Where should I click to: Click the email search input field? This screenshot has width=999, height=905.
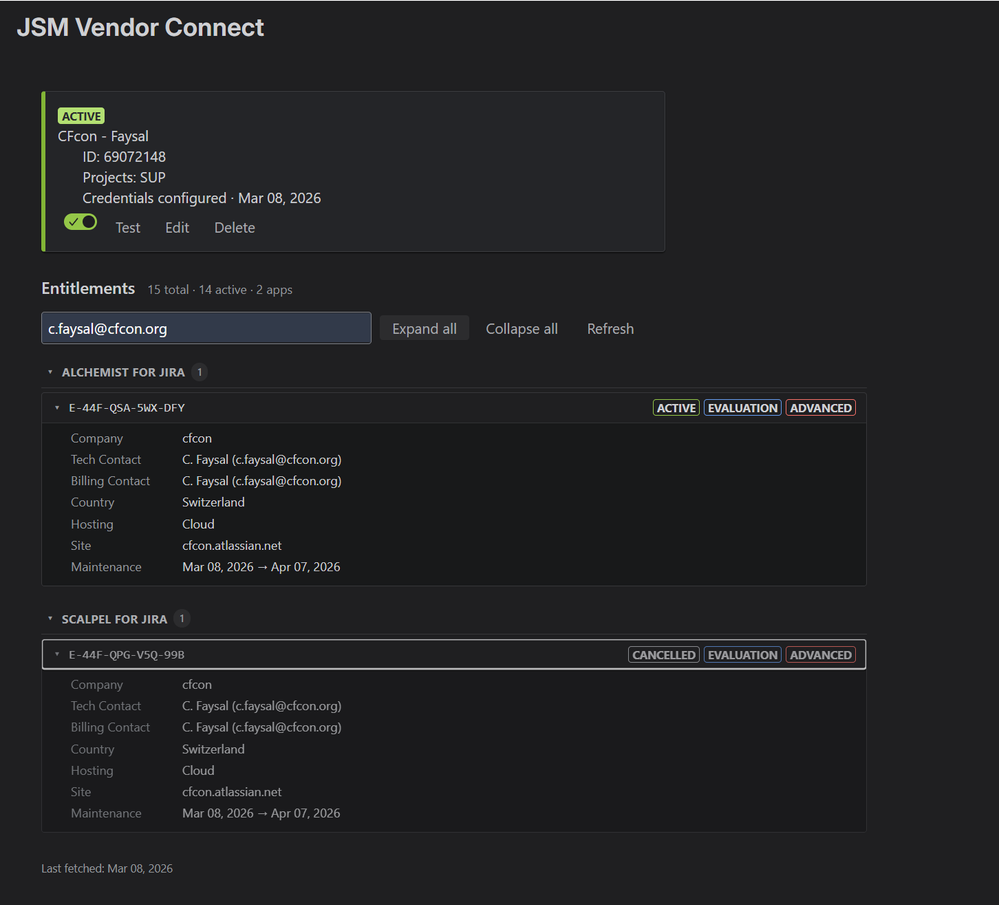206,327
